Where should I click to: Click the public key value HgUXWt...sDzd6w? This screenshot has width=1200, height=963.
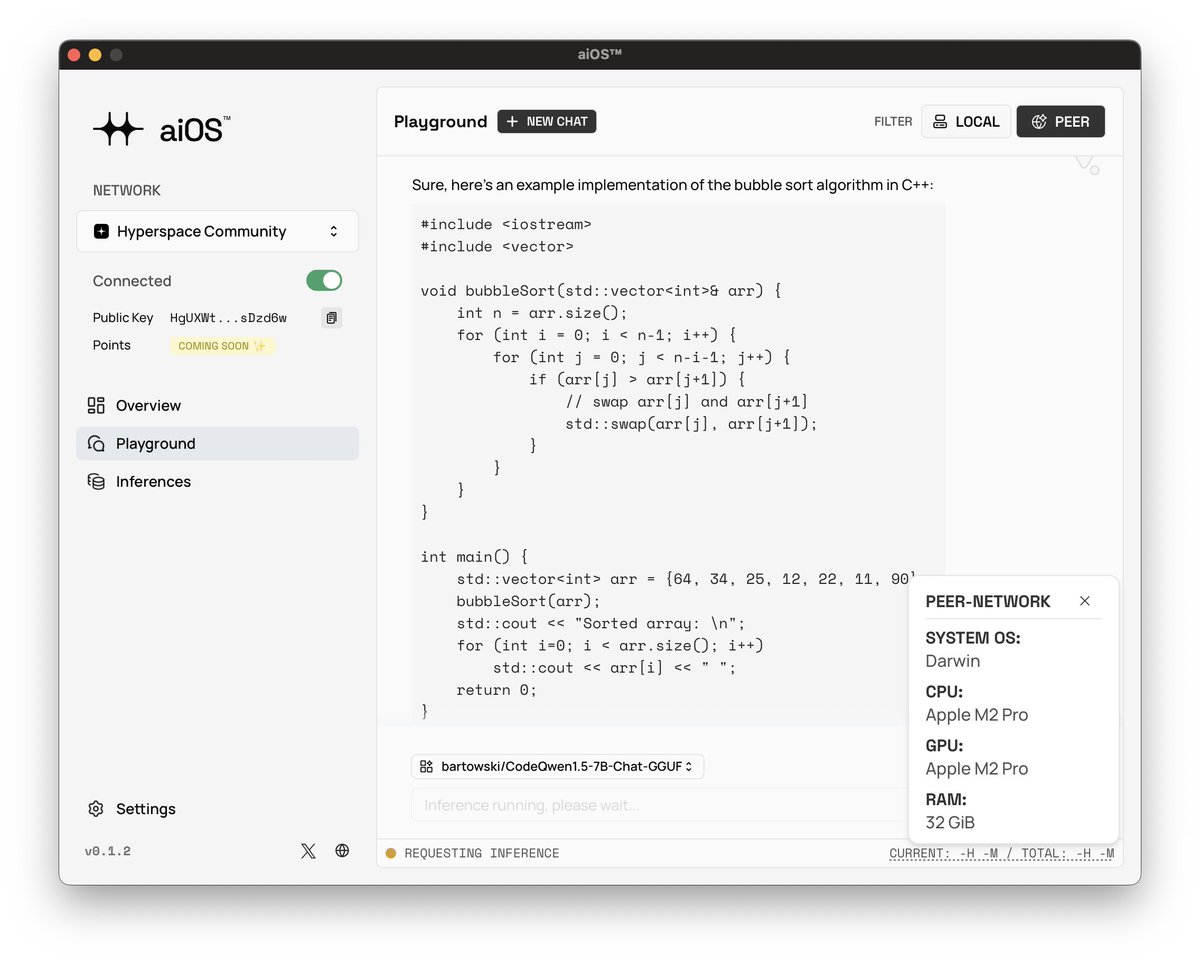[x=228, y=318]
